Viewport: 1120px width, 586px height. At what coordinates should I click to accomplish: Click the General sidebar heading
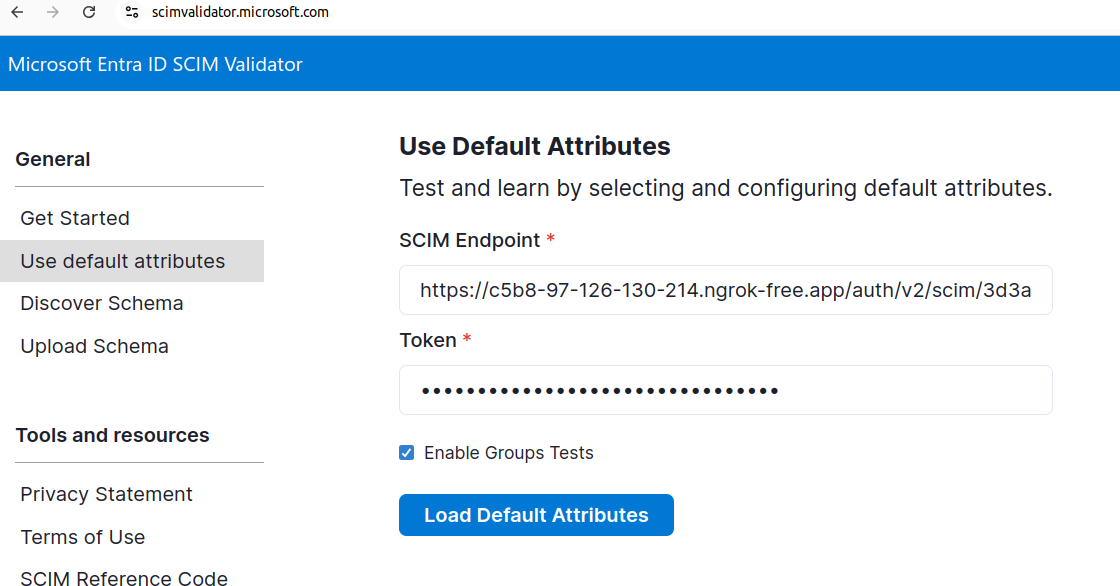pos(53,159)
